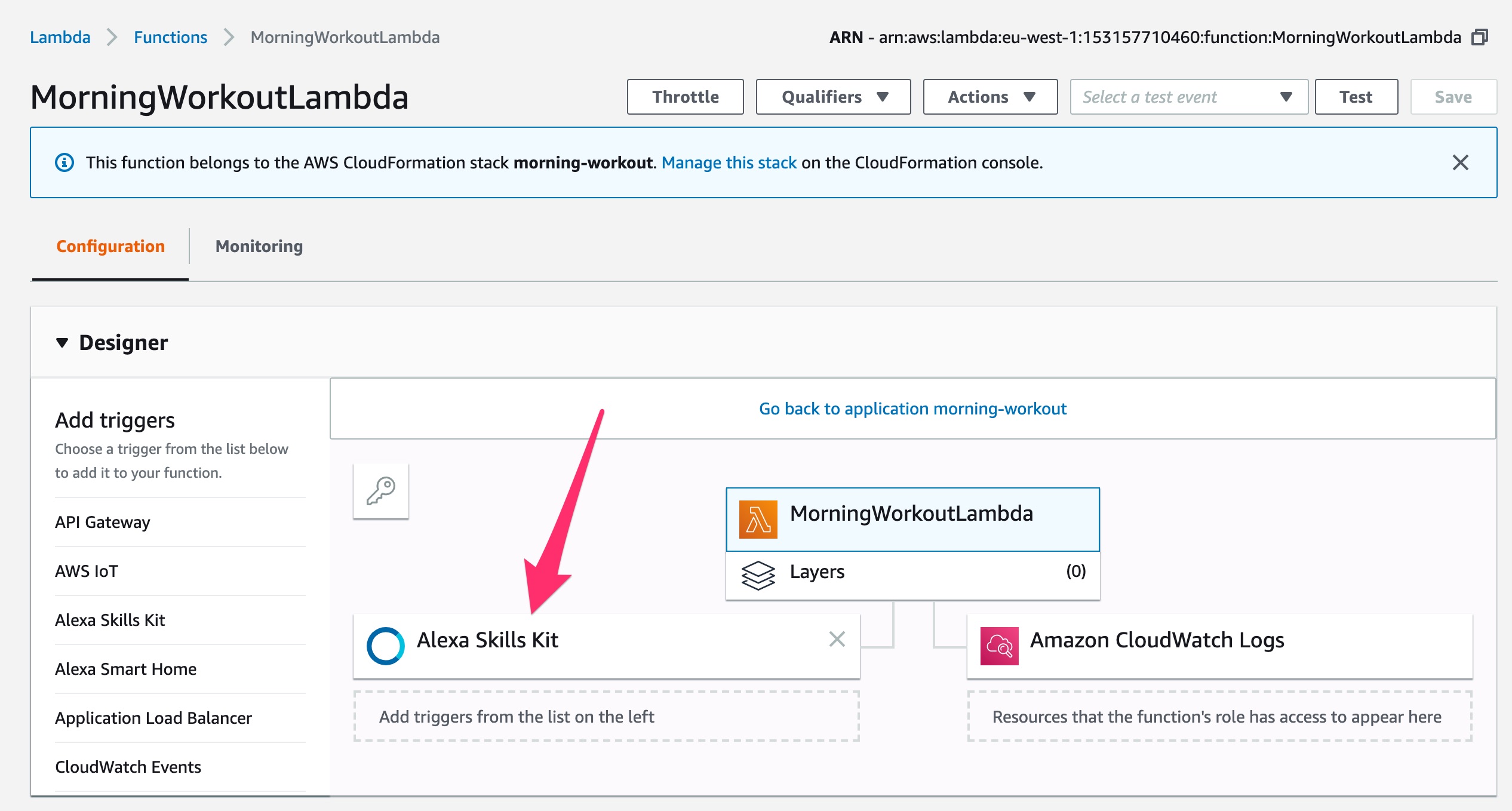This screenshot has height=811, width=1512.
Task: Click the Alexa Skills Kit ring icon
Action: (x=385, y=646)
